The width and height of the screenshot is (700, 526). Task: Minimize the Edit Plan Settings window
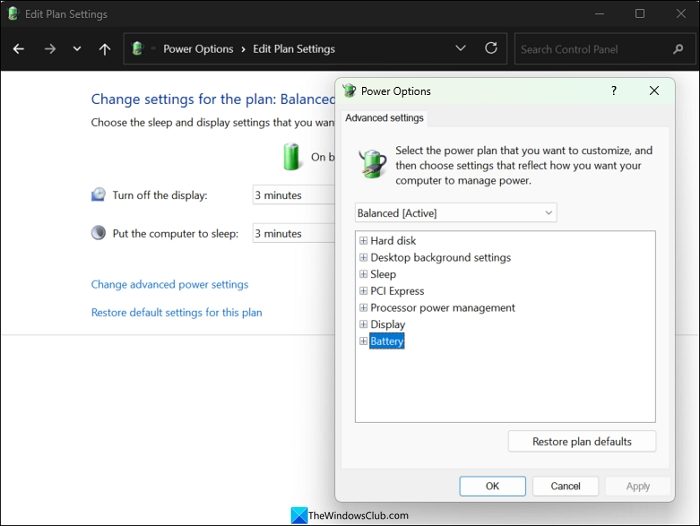(600, 14)
